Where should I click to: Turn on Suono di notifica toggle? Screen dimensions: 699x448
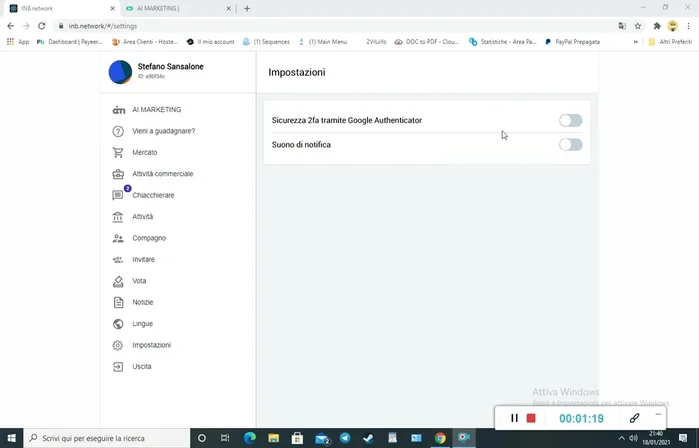coord(570,145)
